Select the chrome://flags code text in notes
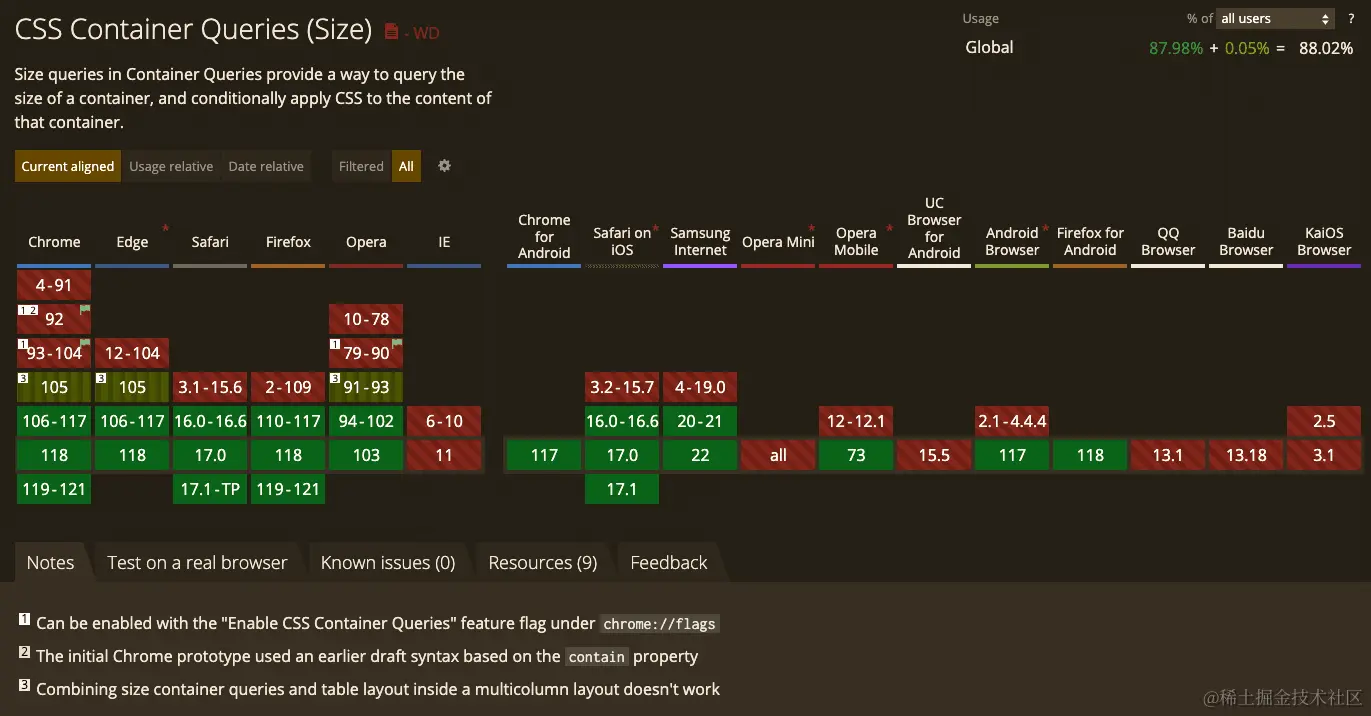 pyautogui.click(x=660, y=624)
